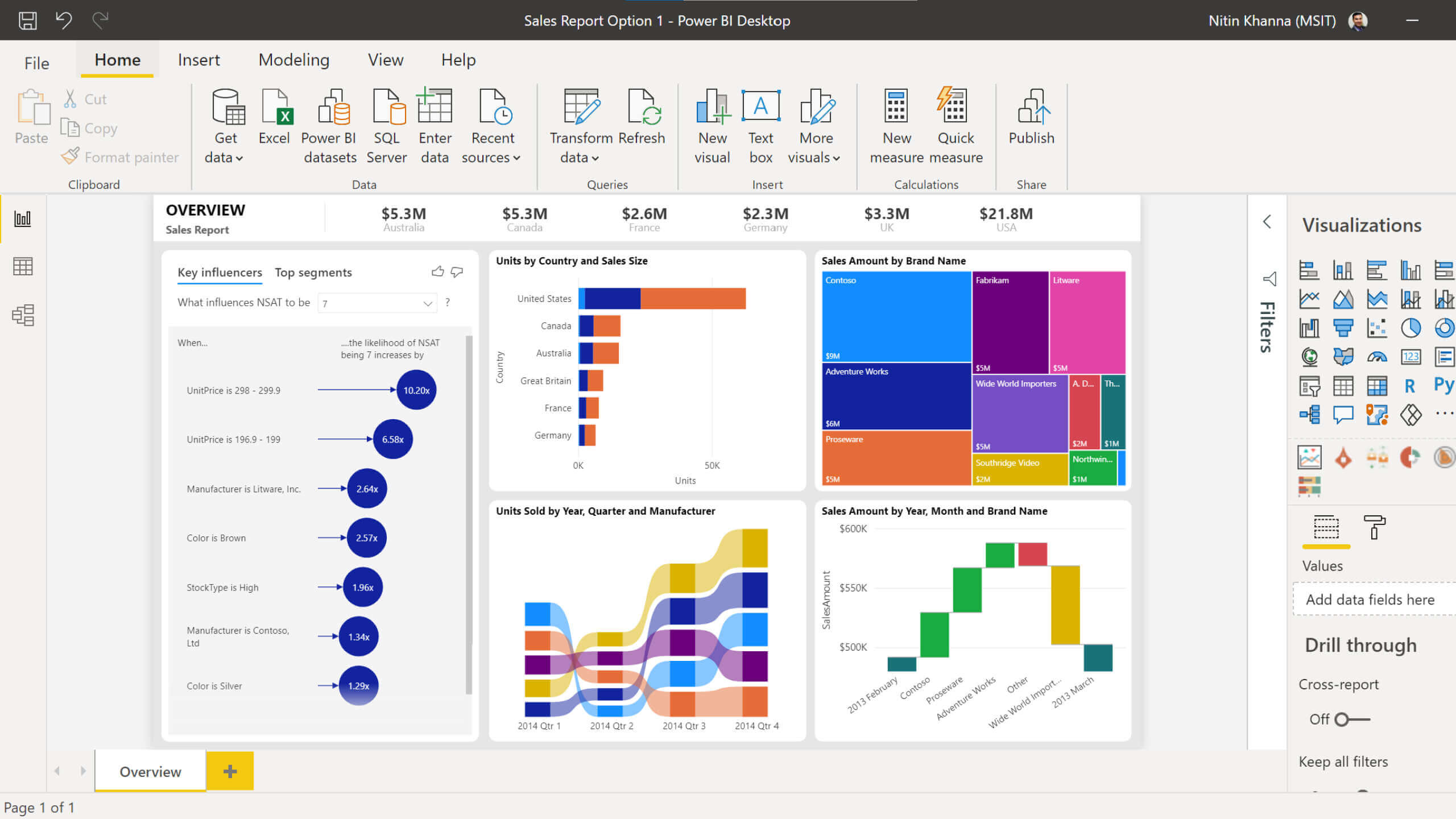Click the Add data fields button

[1370, 599]
